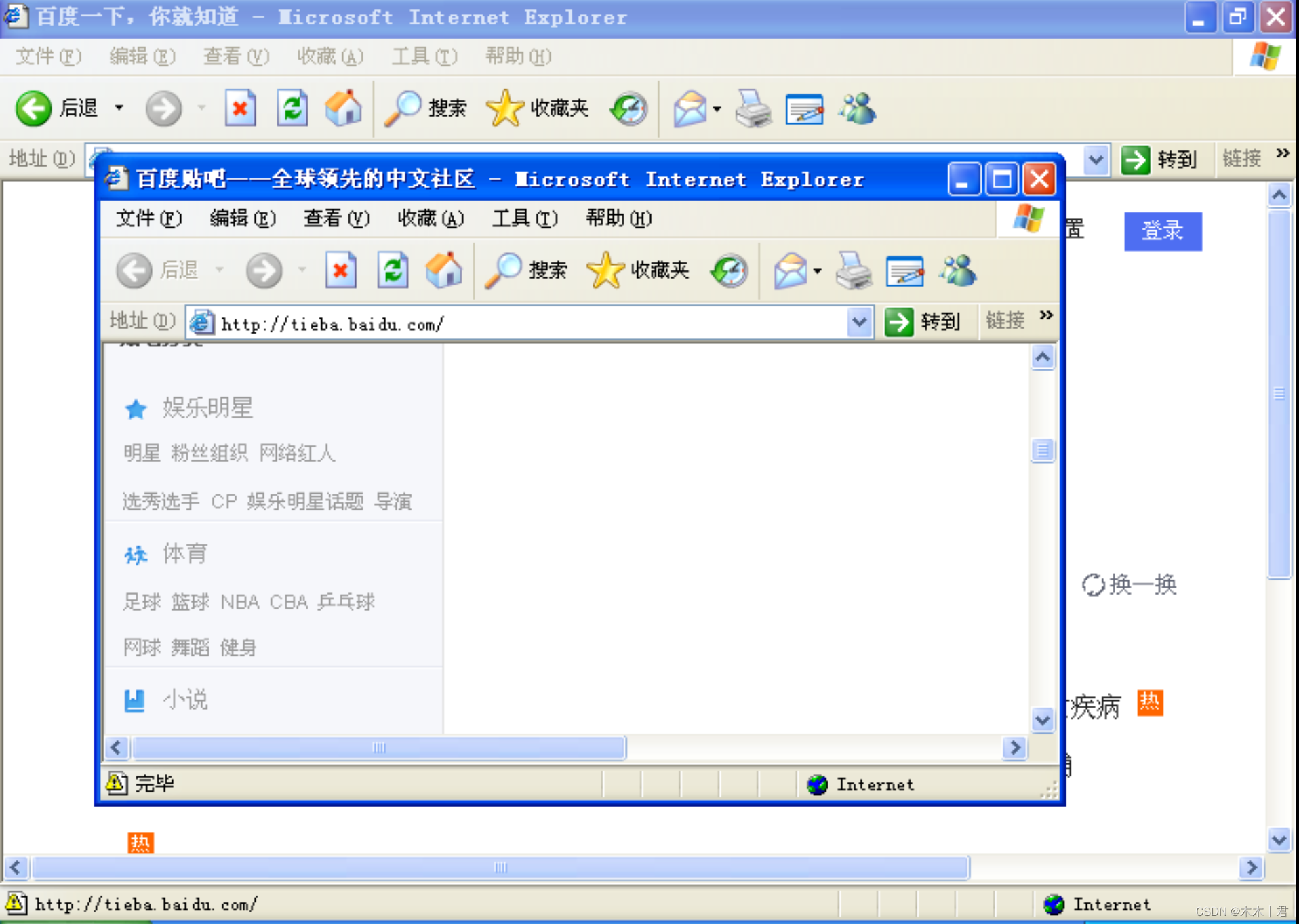Image resolution: width=1299 pixels, height=924 pixels.
Task: Click 娱乐明星话题 link
Action: pos(305,502)
